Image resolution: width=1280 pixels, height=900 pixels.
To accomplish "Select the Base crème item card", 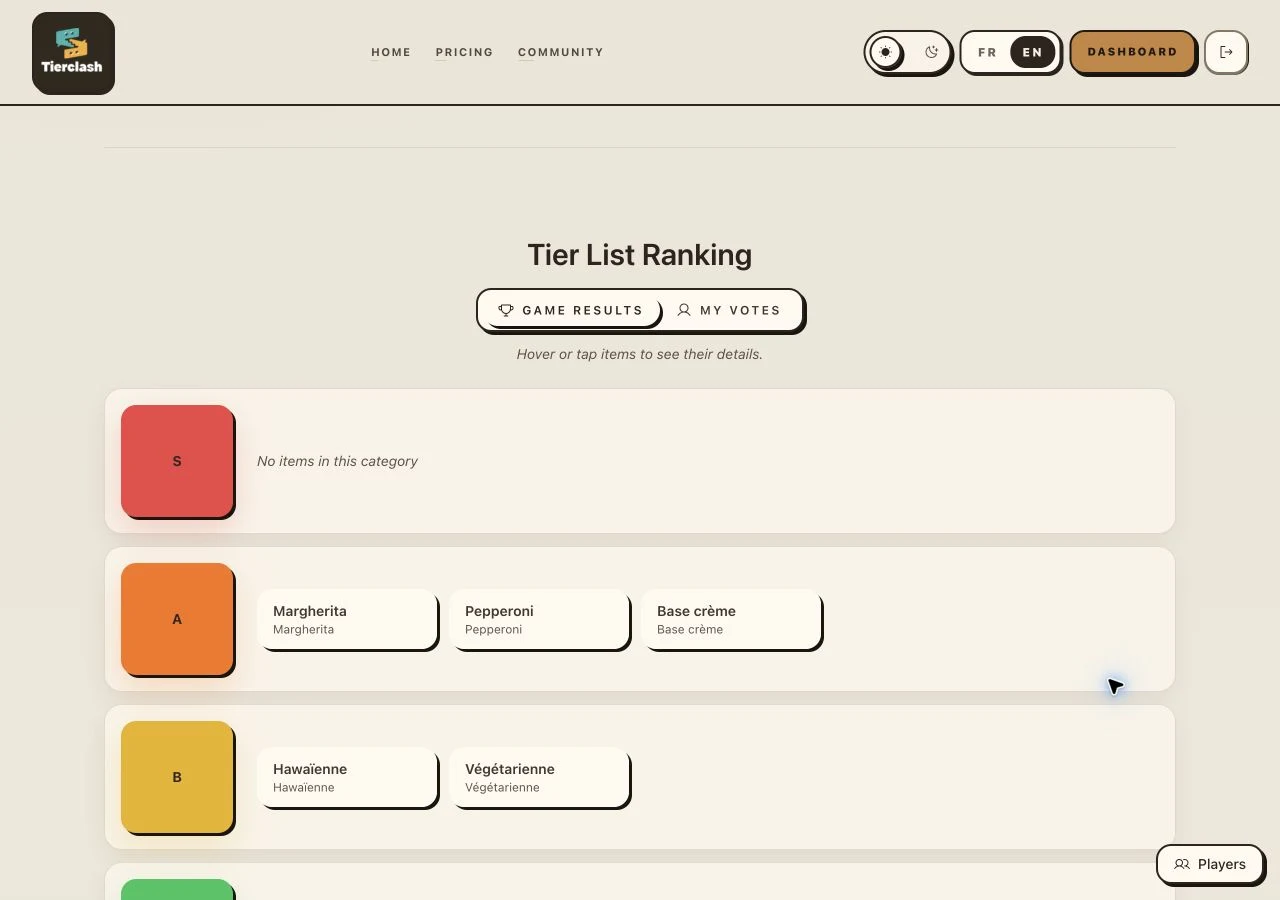I will [x=731, y=619].
